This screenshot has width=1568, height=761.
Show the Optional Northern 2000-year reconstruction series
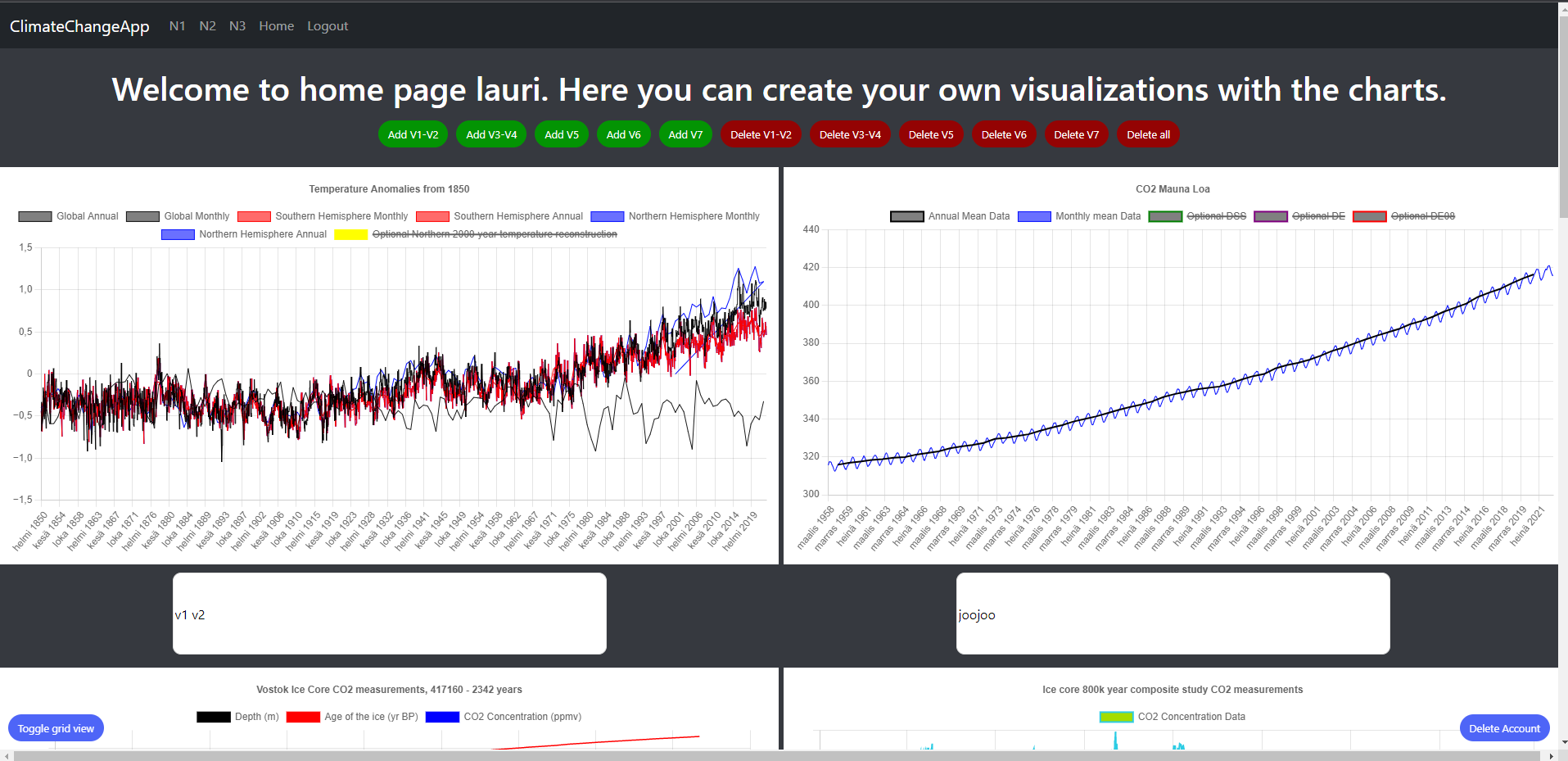click(x=476, y=234)
